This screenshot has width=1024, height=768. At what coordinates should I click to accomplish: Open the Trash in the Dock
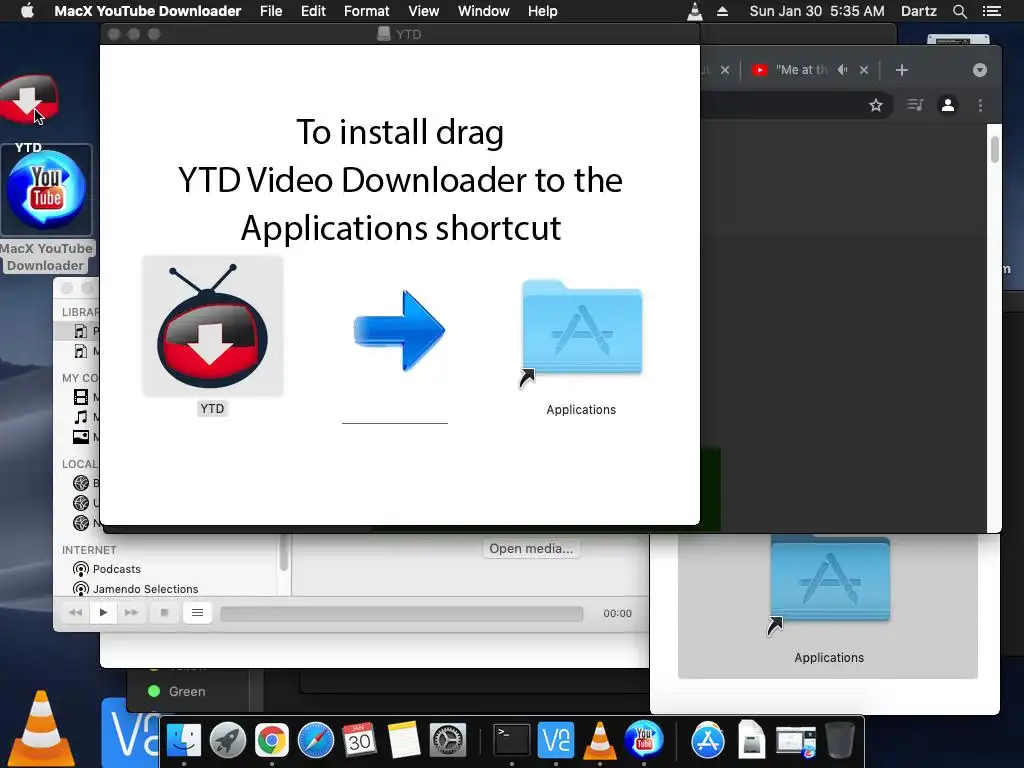click(x=840, y=740)
